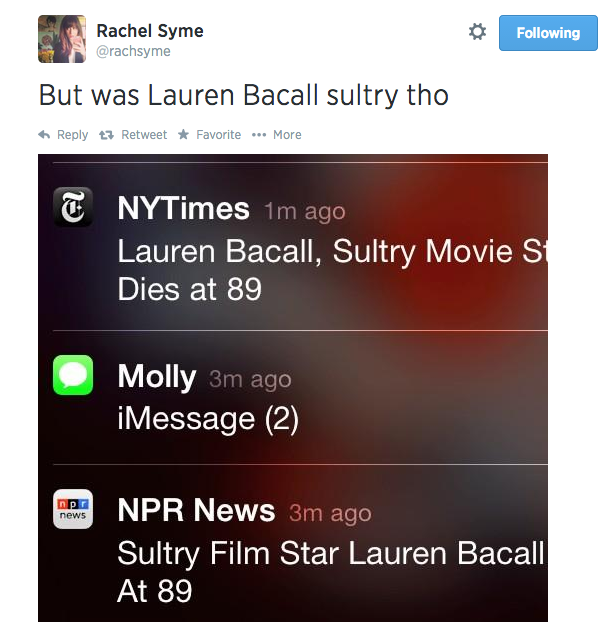Click the NYTimes notification title
611x622 pixels.
(x=183, y=208)
